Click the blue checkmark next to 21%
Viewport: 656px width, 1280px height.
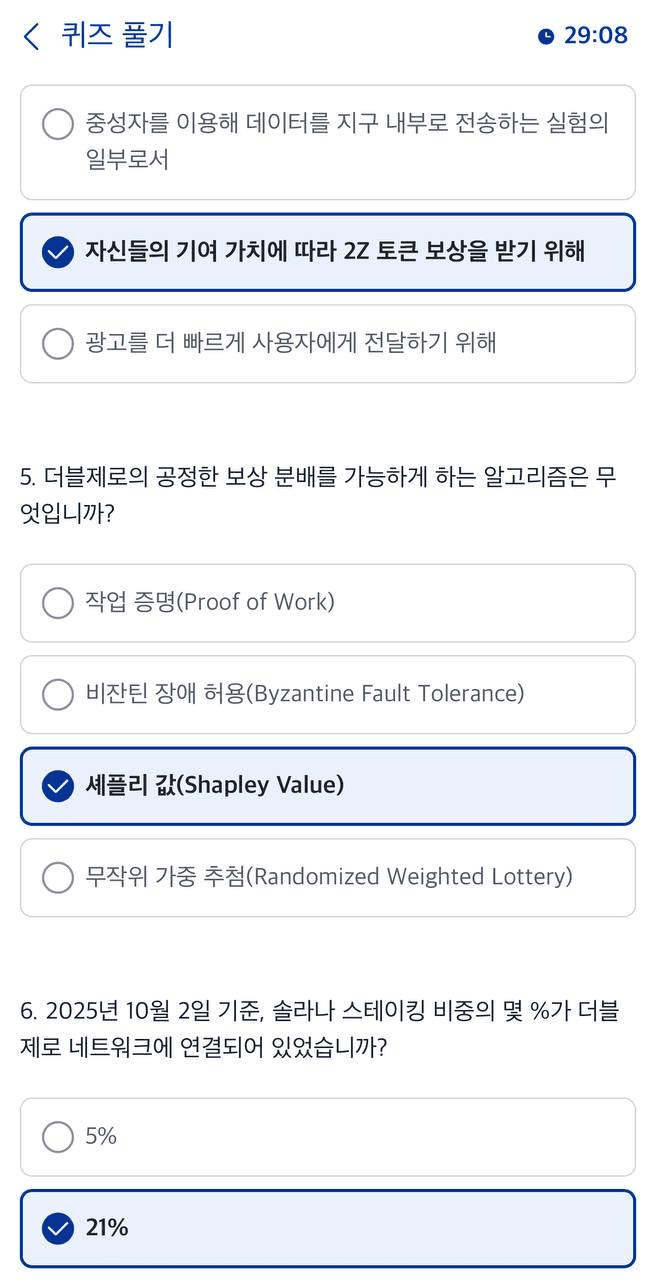tap(58, 1228)
